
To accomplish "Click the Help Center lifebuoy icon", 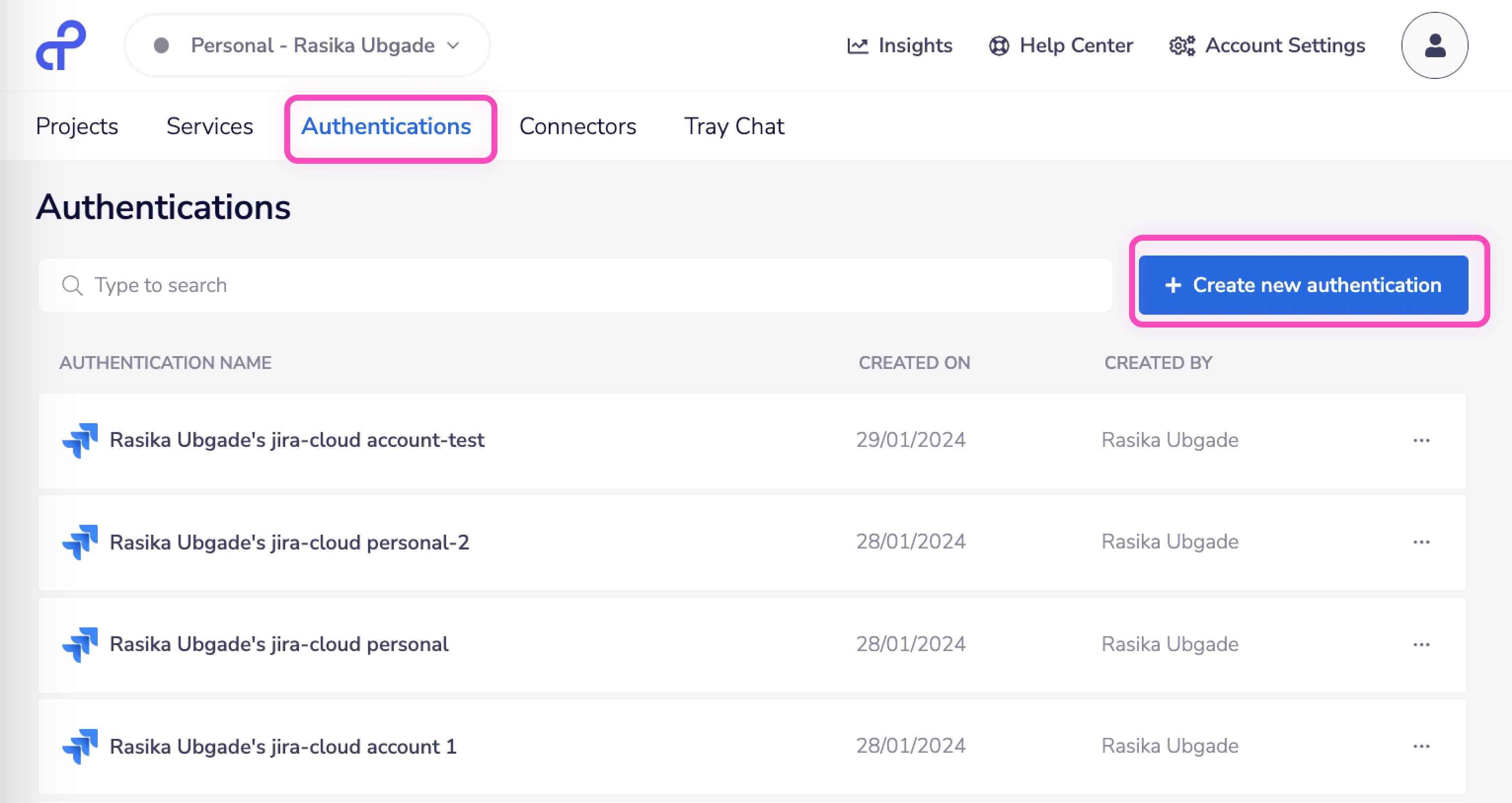I will pos(998,46).
